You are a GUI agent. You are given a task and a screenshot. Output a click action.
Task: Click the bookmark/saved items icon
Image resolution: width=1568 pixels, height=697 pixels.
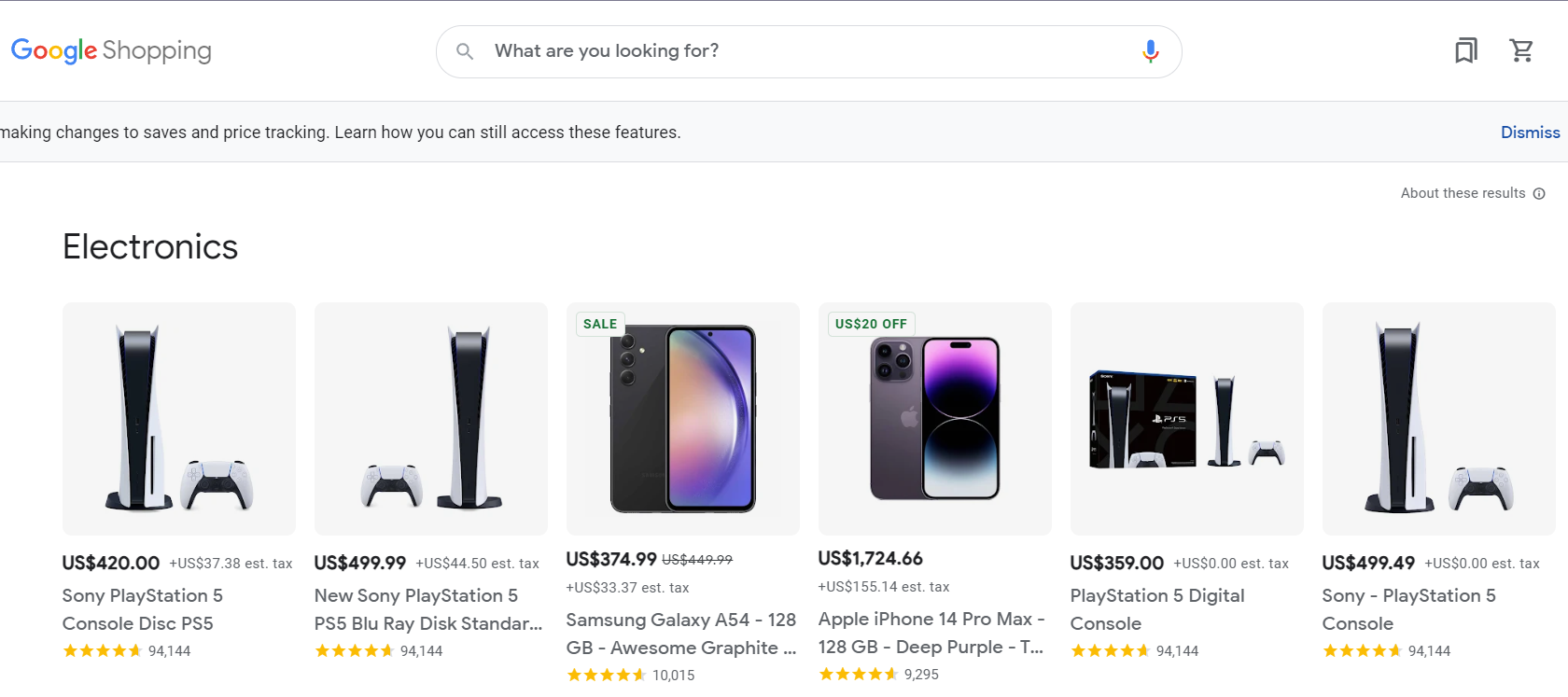1466,50
